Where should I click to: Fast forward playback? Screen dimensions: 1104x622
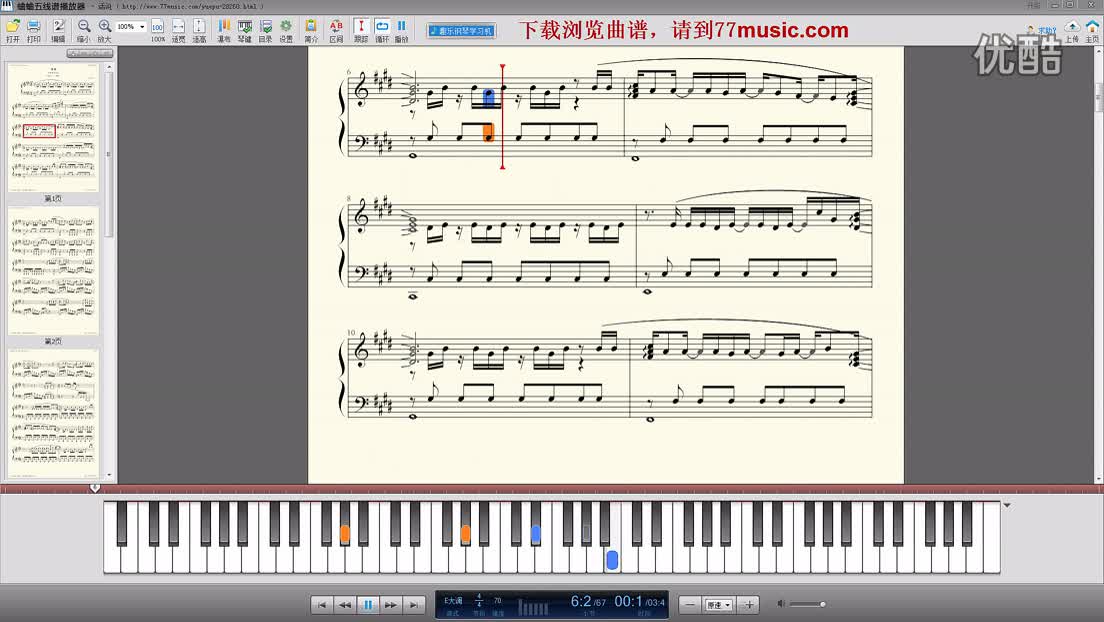pyautogui.click(x=391, y=604)
